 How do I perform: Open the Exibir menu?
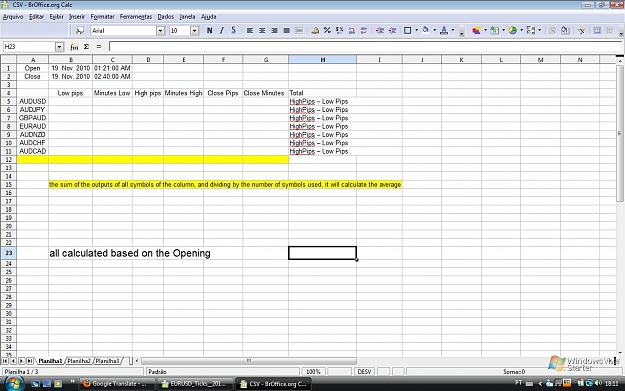[x=57, y=17]
